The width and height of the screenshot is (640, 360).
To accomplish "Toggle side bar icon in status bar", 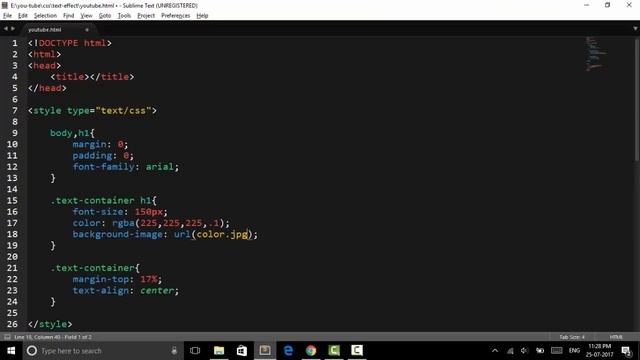I will point(7,337).
